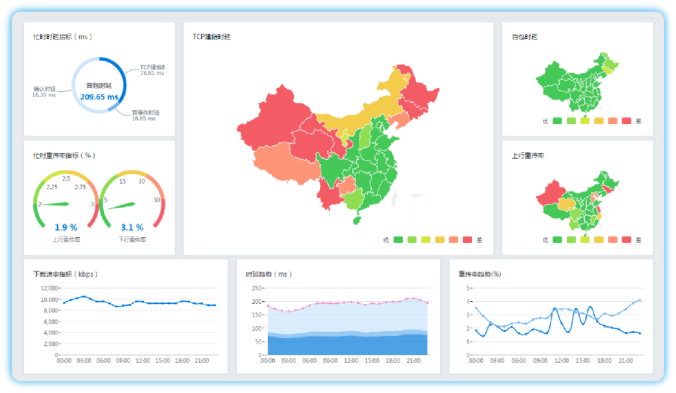Click dark green swatch in 上行重传率 map legend
Viewport: 676px width, 393px height.
(x=557, y=240)
